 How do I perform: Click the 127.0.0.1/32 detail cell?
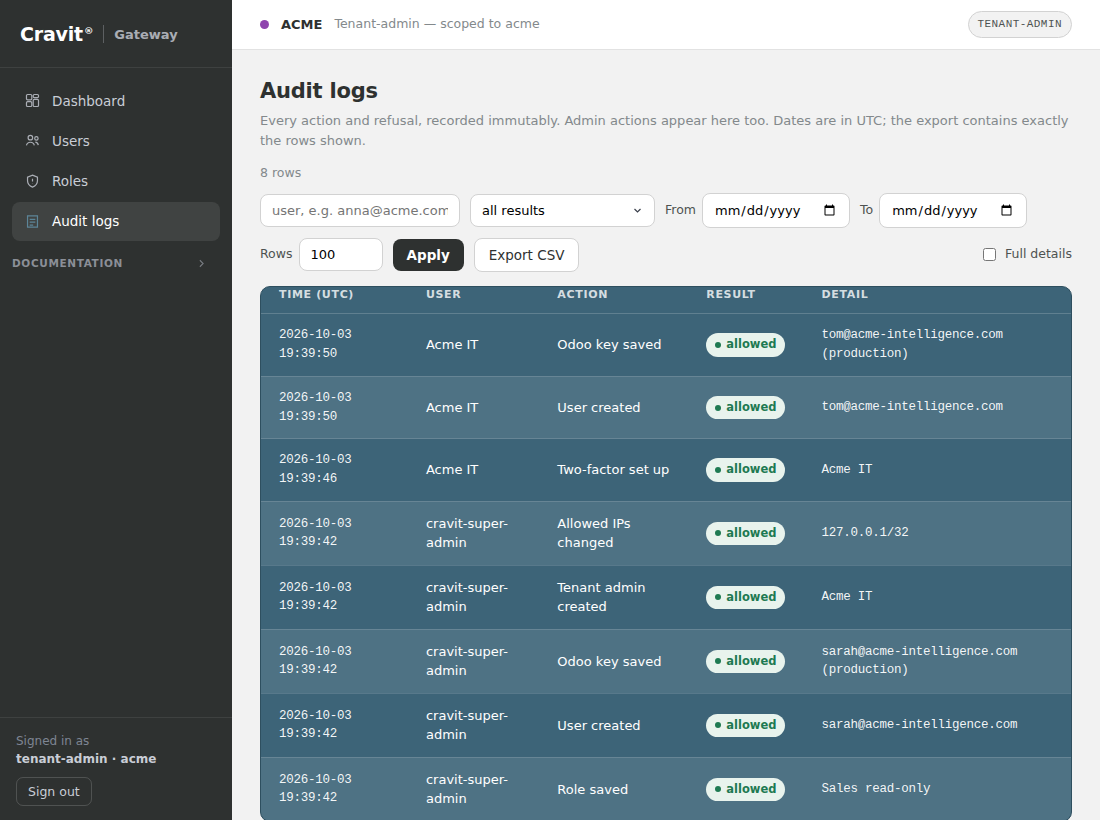[x=865, y=532]
